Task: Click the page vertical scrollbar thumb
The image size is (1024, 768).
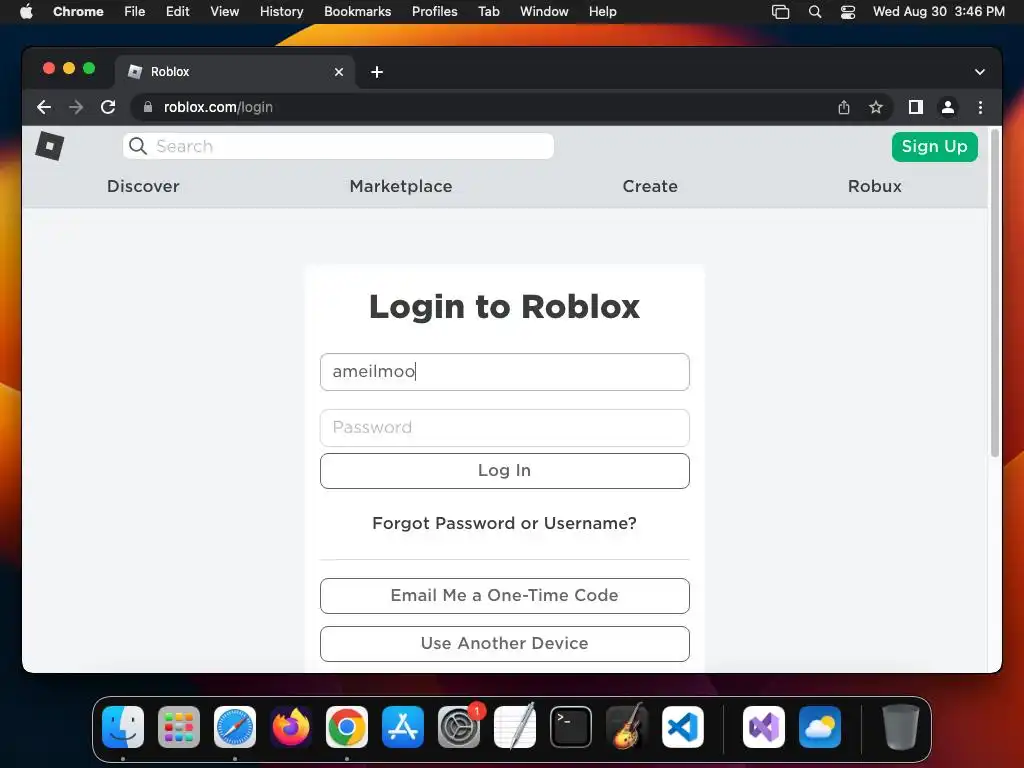Action: (x=995, y=293)
